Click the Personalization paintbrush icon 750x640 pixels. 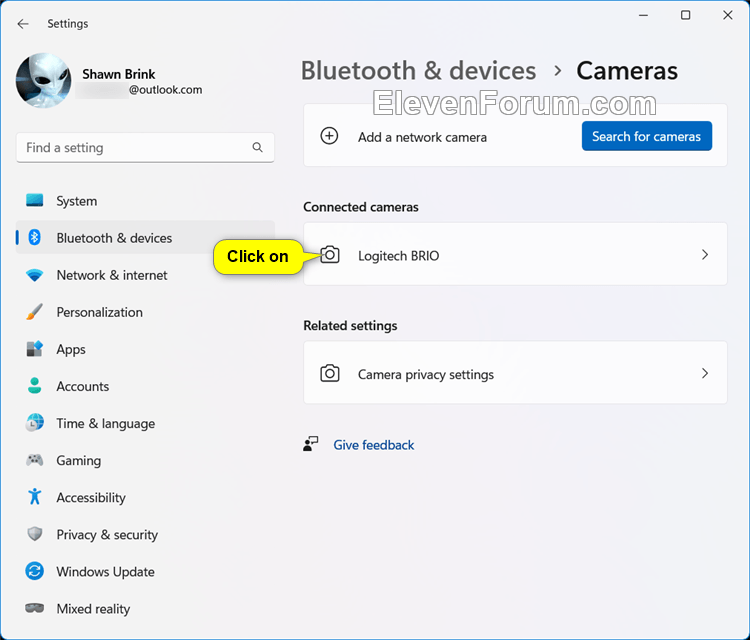coord(34,312)
